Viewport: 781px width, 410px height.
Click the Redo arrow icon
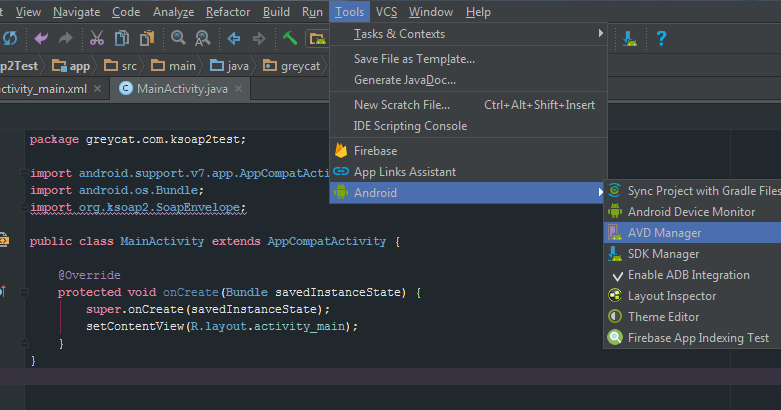pos(66,38)
